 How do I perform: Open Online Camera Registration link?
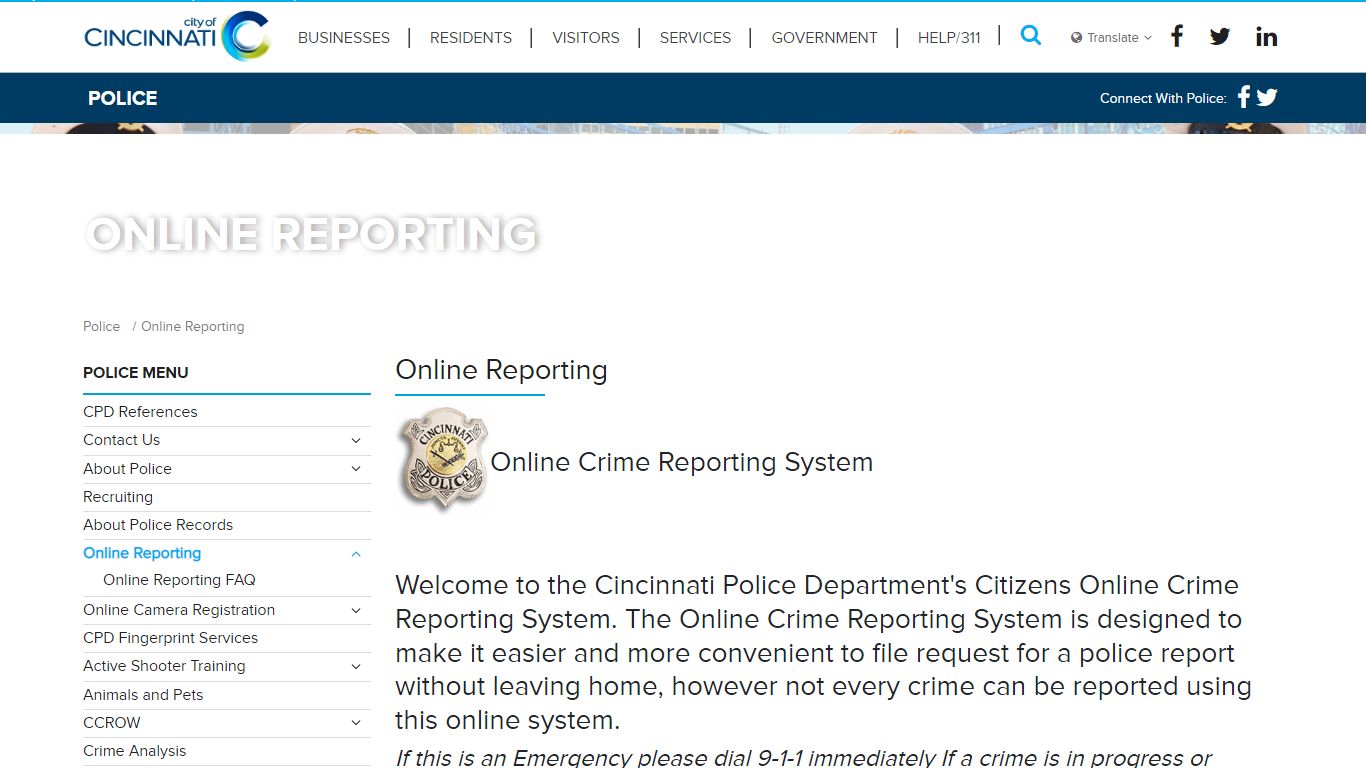pyautogui.click(x=179, y=610)
